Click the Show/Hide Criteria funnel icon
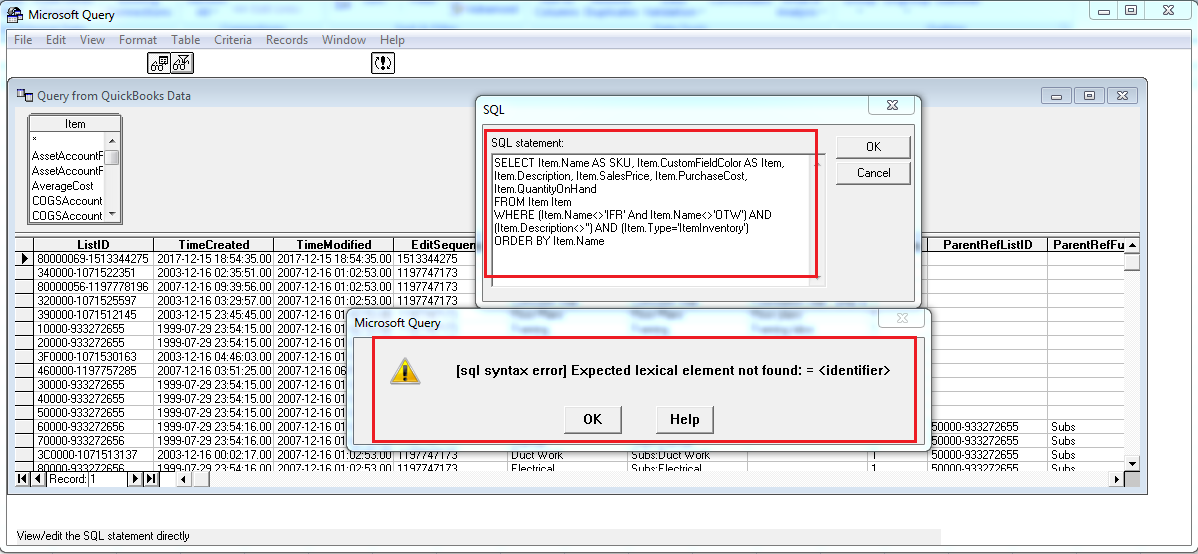This screenshot has width=1198, height=554. pyautogui.click(x=182, y=63)
